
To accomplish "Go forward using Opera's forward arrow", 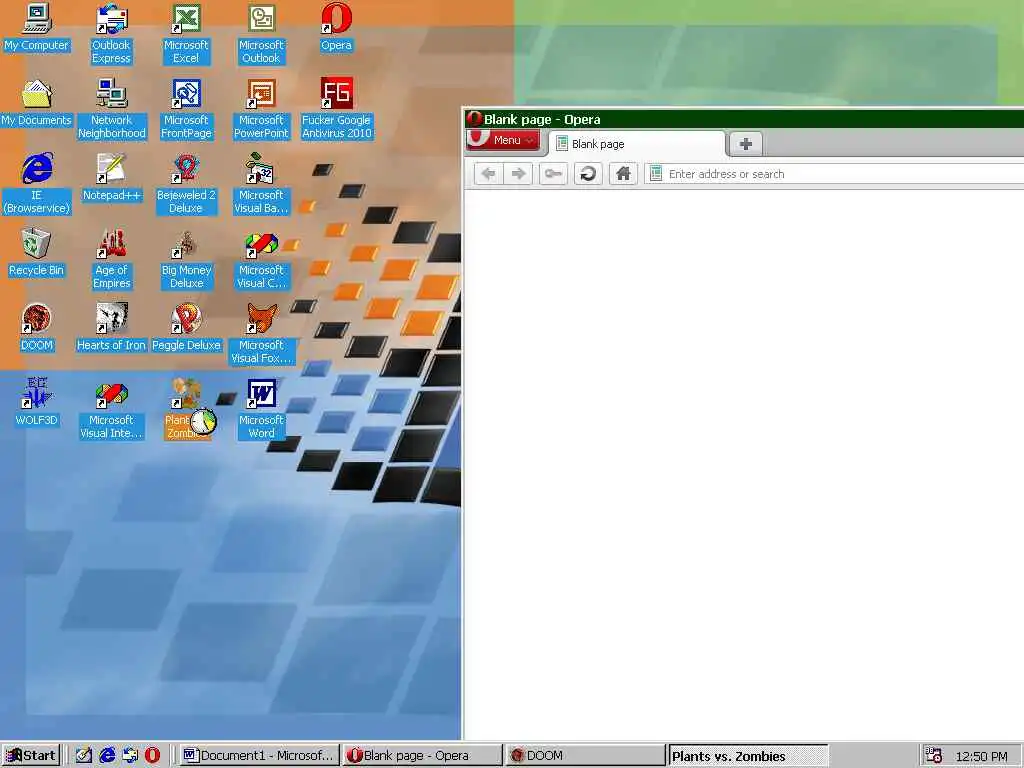I will pos(519,174).
